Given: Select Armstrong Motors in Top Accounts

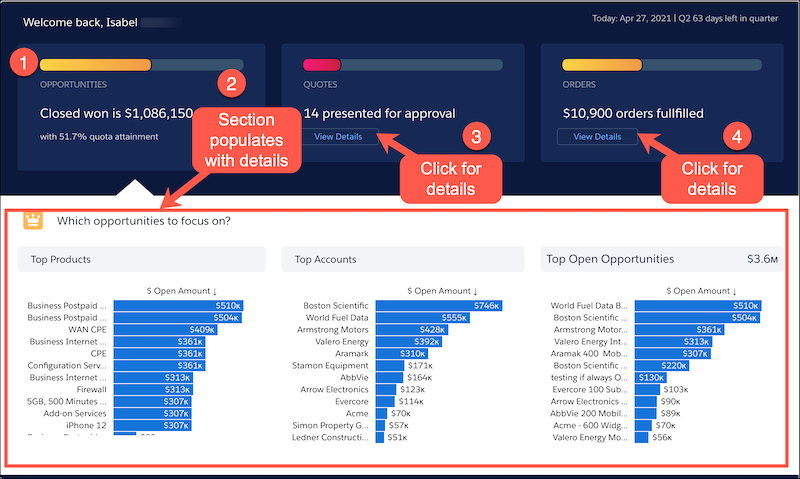Looking at the screenshot, I should pyautogui.click(x=333, y=330).
